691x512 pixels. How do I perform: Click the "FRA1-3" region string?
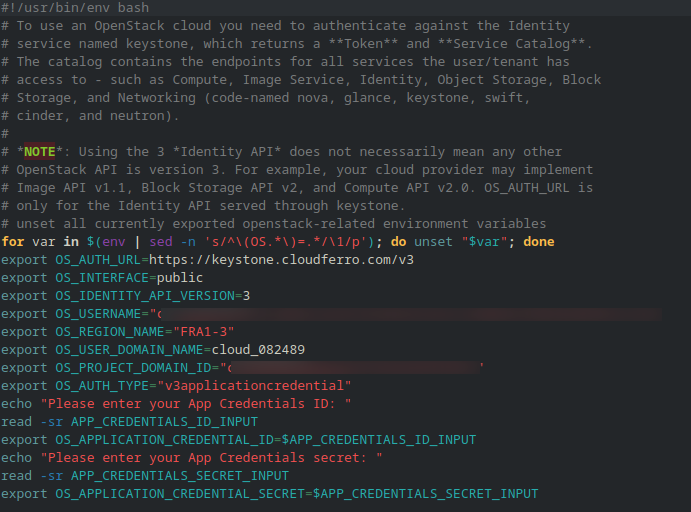coord(204,332)
